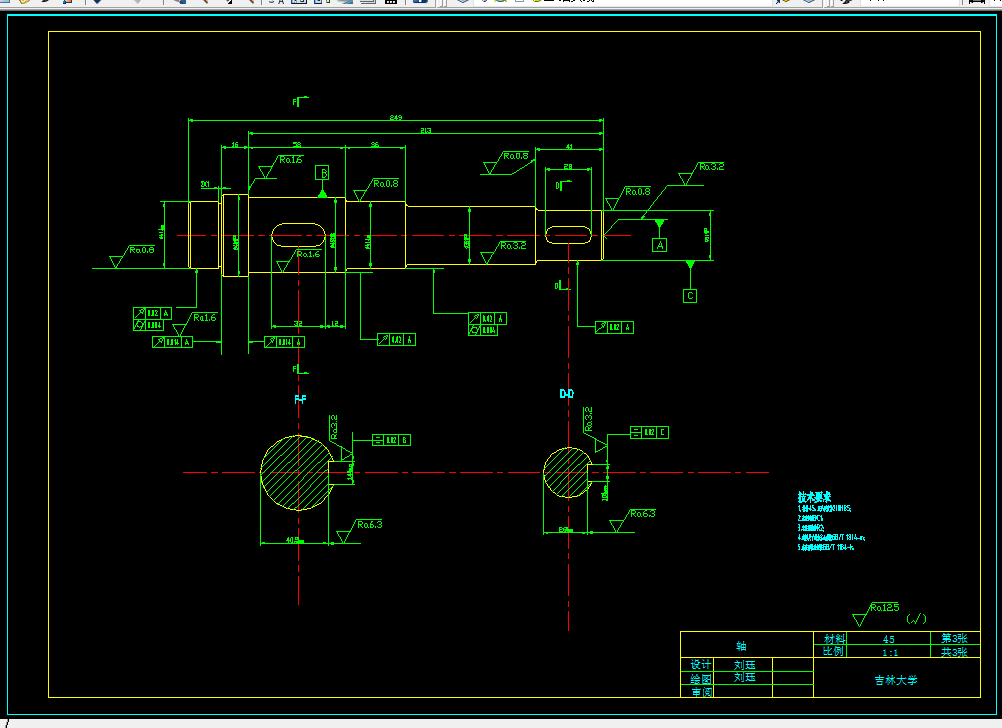Select the 第3张 sheet number text
Screen dimensions: 1002x728
(954, 639)
